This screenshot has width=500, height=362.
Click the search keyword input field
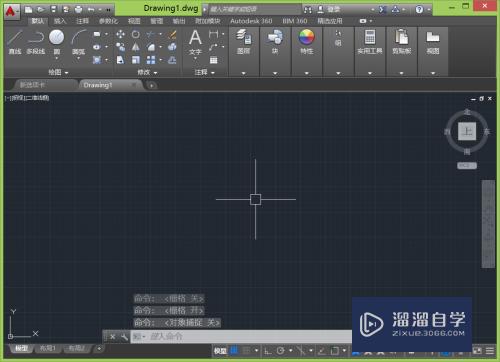[x=255, y=9]
